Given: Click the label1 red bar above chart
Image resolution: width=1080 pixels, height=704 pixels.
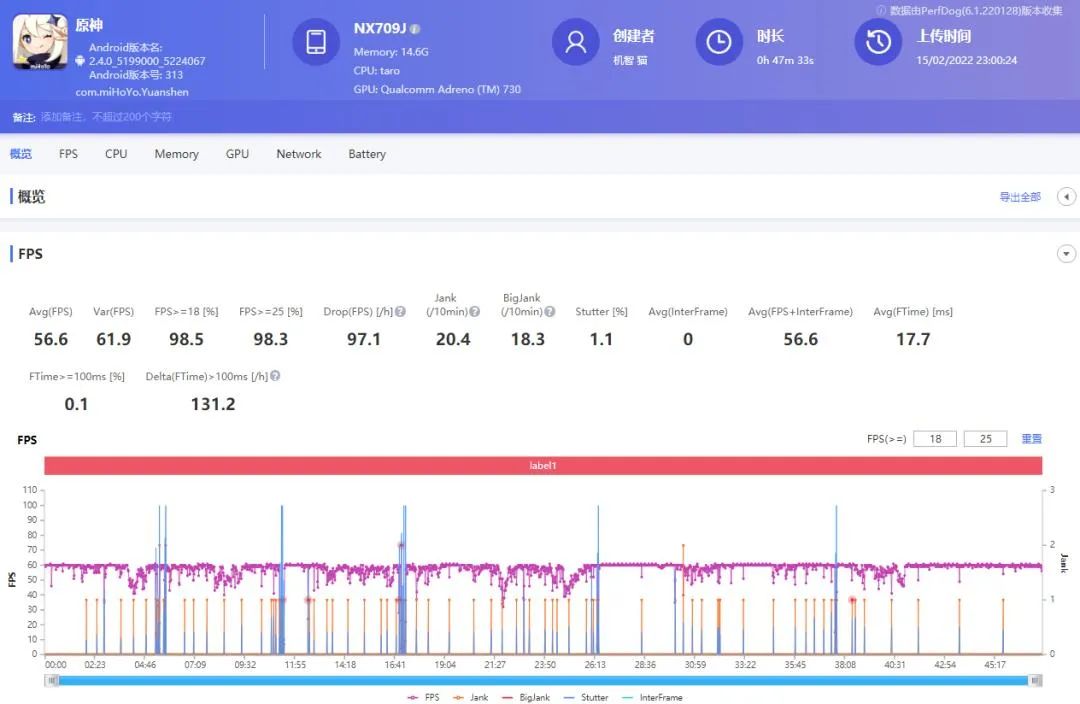Looking at the screenshot, I should click(542, 466).
